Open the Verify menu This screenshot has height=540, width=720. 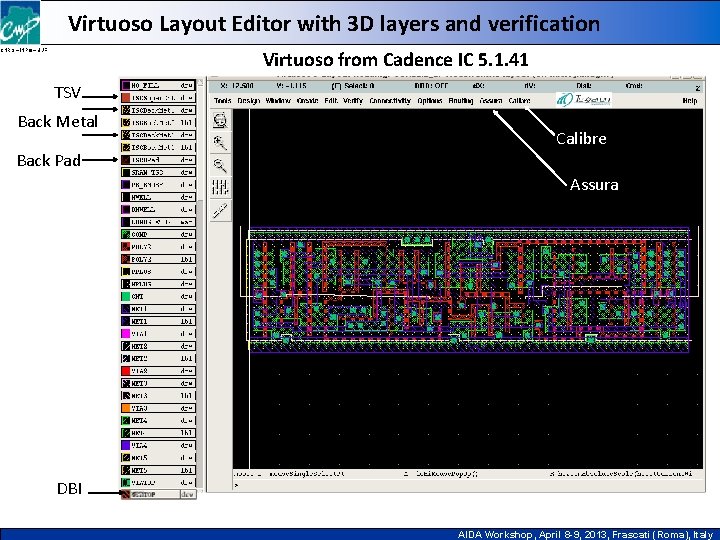353,101
